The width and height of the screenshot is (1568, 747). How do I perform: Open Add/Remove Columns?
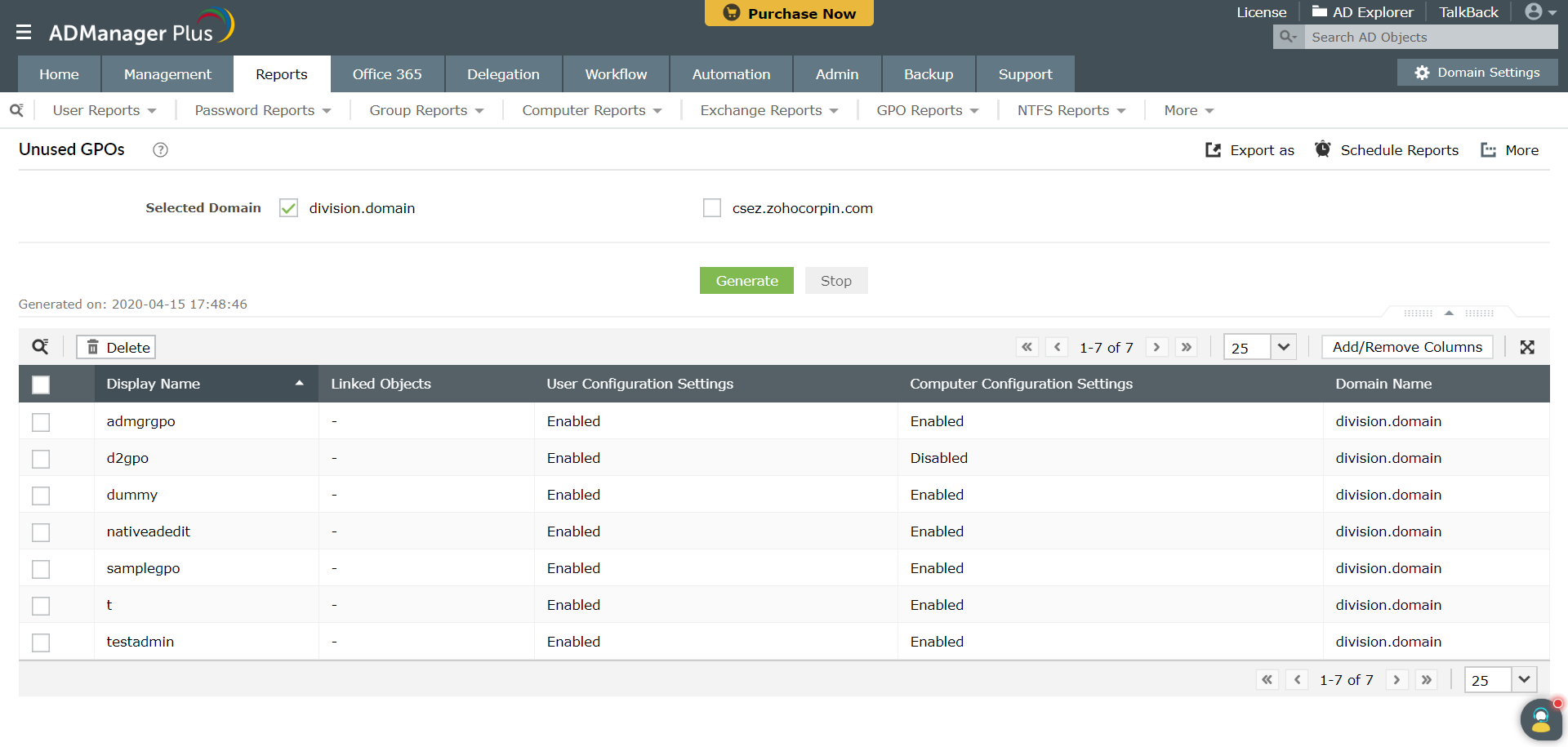(1407, 347)
